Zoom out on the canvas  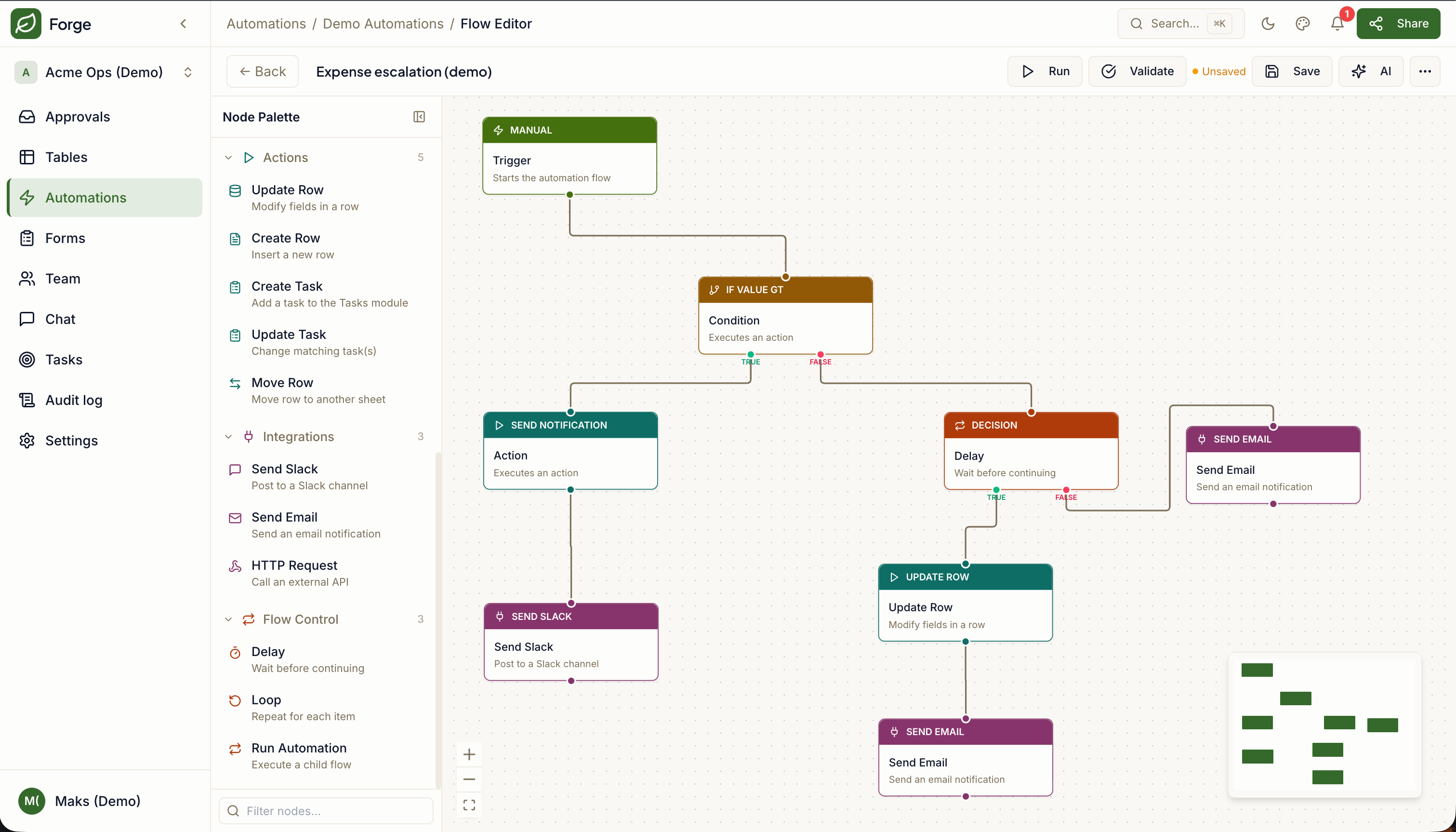click(469, 779)
